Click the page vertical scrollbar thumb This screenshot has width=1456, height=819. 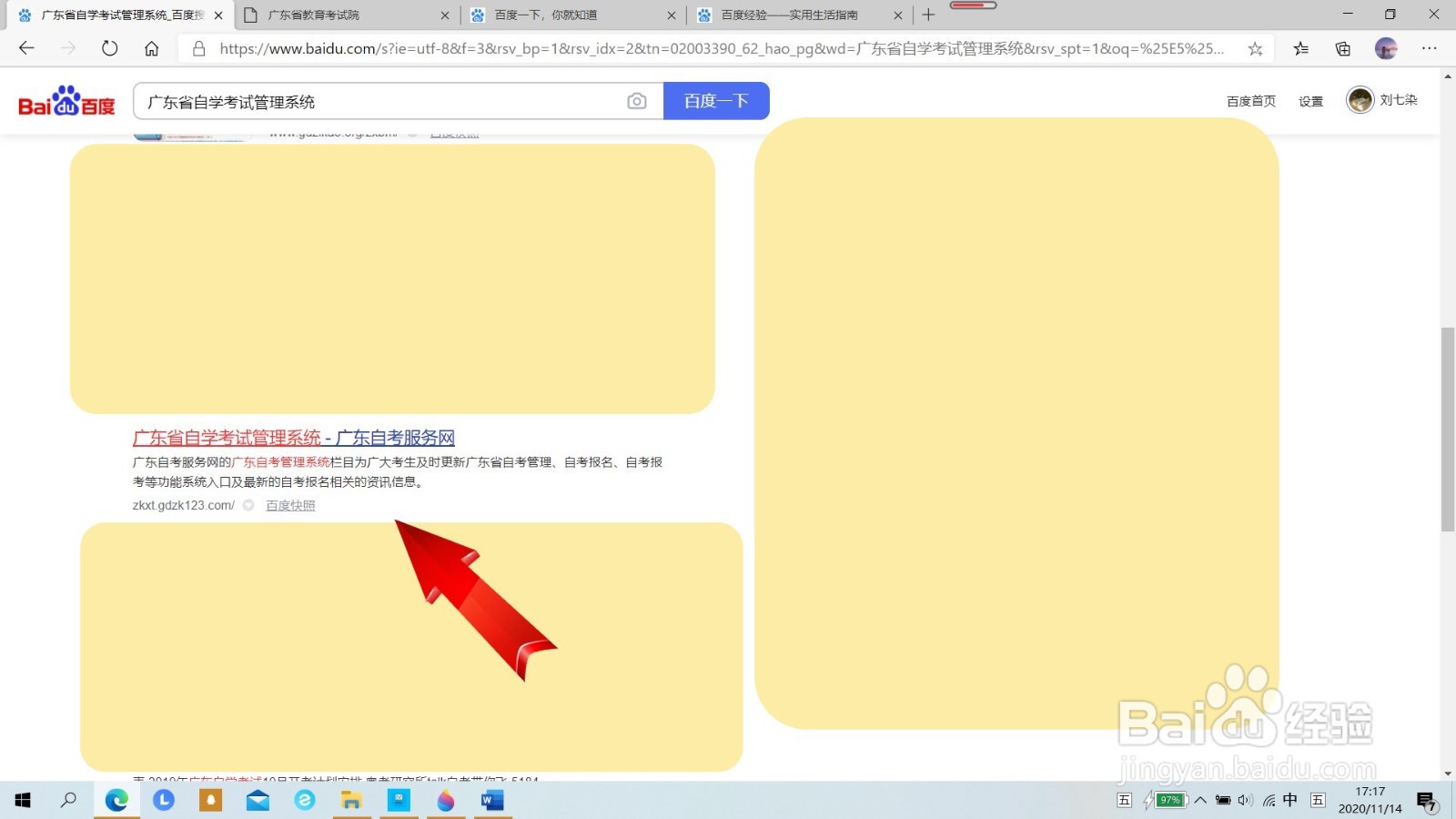click(1448, 430)
